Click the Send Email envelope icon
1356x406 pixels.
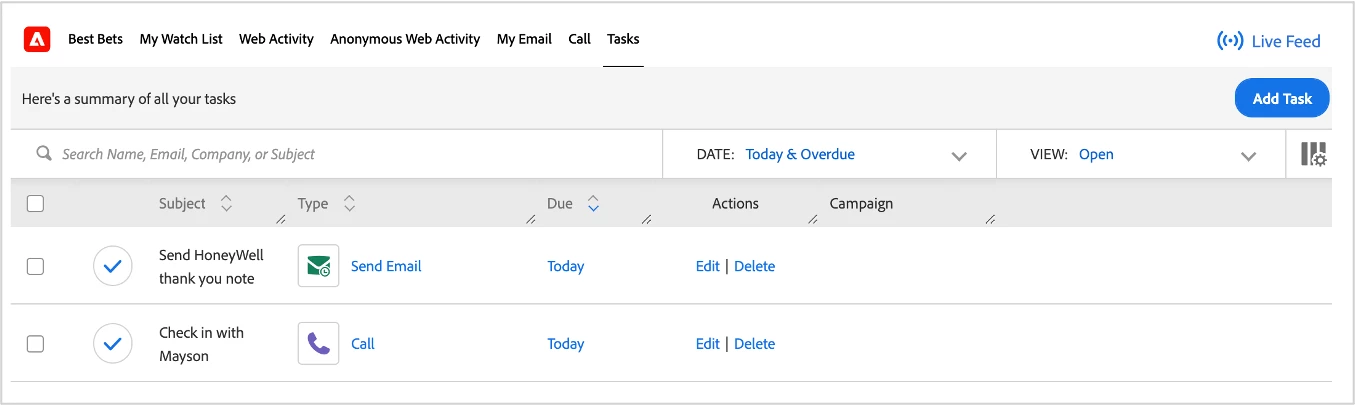[x=319, y=266]
